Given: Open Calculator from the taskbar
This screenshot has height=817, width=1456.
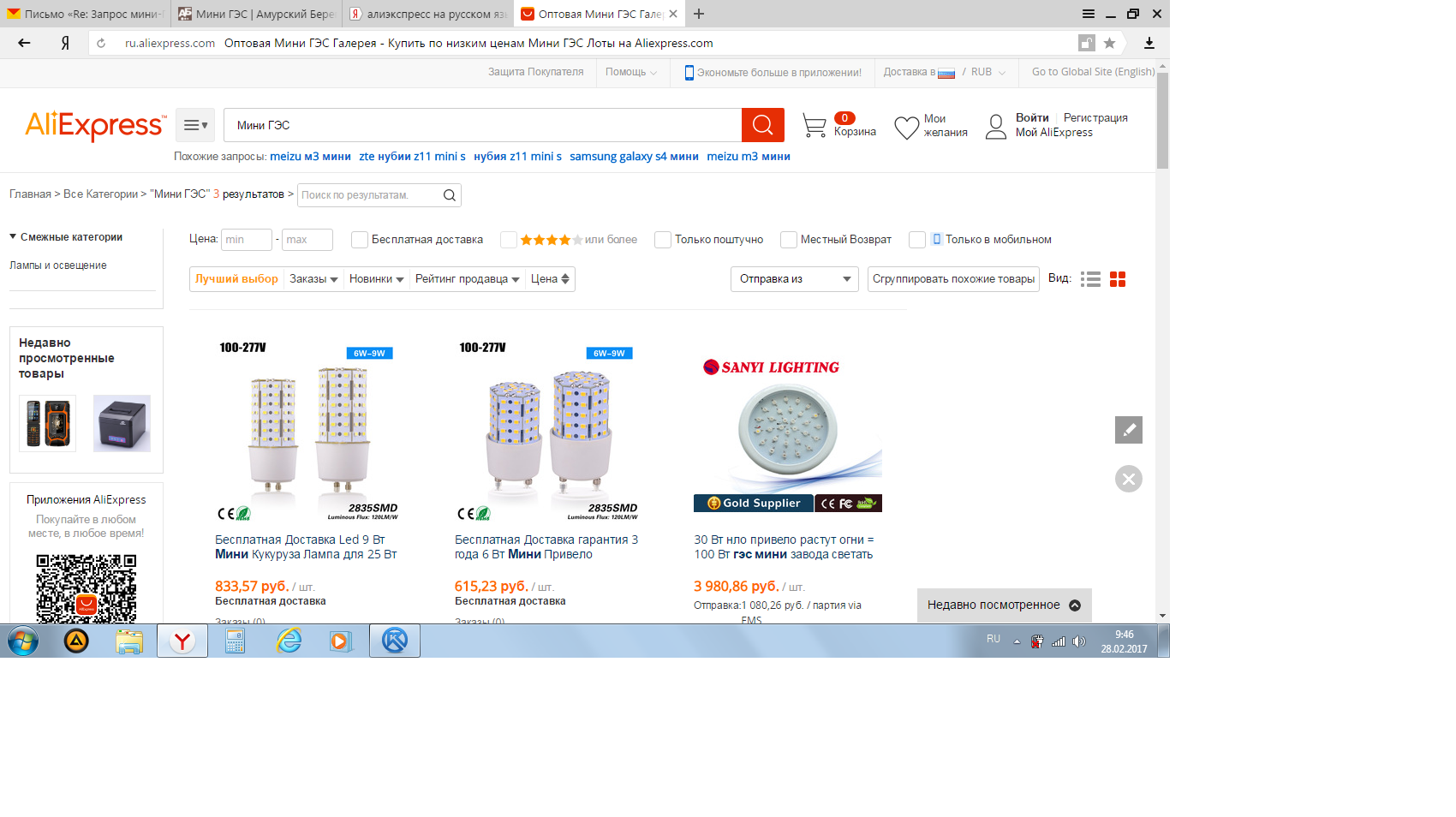Looking at the screenshot, I should point(236,641).
